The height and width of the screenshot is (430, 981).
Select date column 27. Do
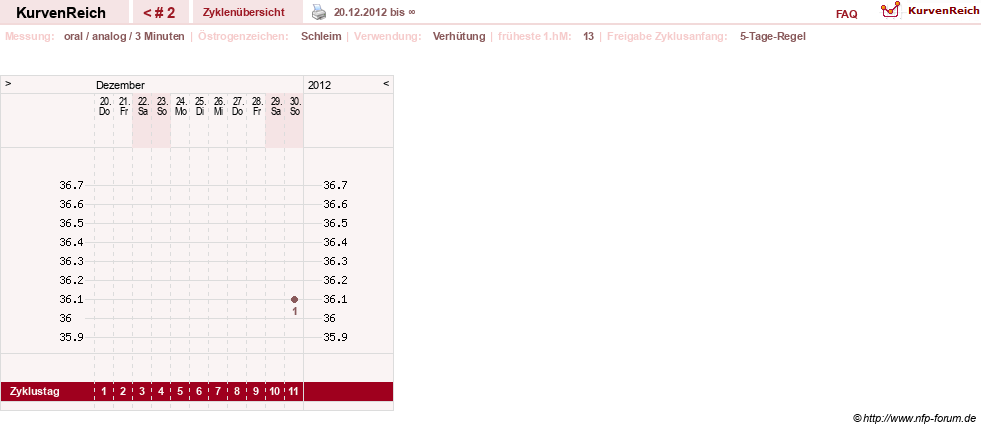237,106
